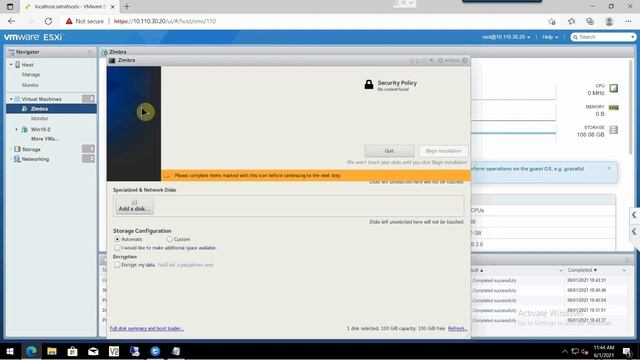The width and height of the screenshot is (640, 360).
Task: Open More VMs... in Navigator
Action: pos(45,139)
